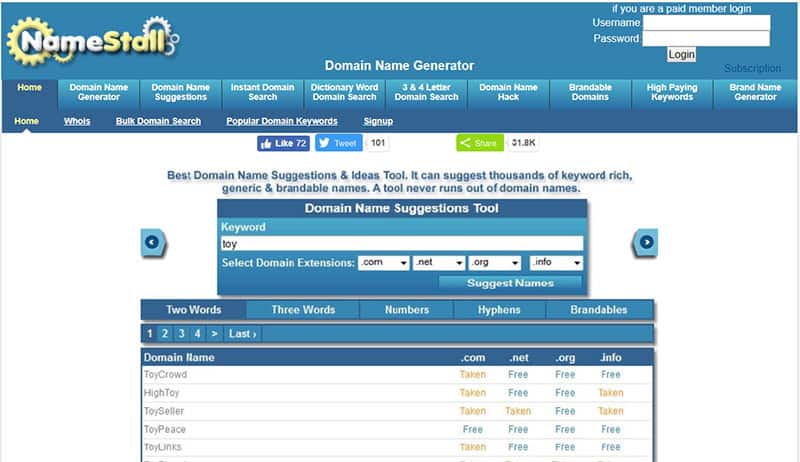Click the 31.8K share count
This screenshot has height=462, width=800.
[x=523, y=143]
